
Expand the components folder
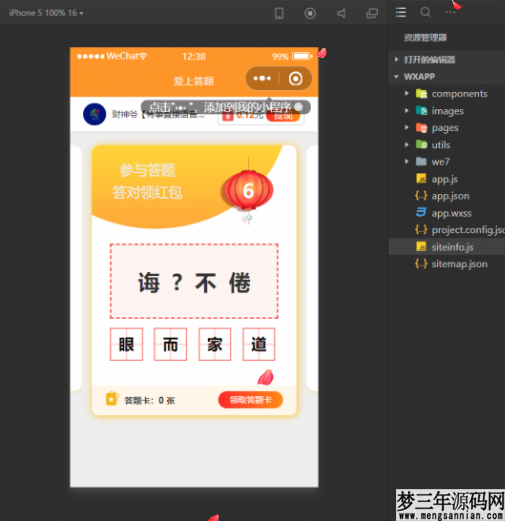406,94
